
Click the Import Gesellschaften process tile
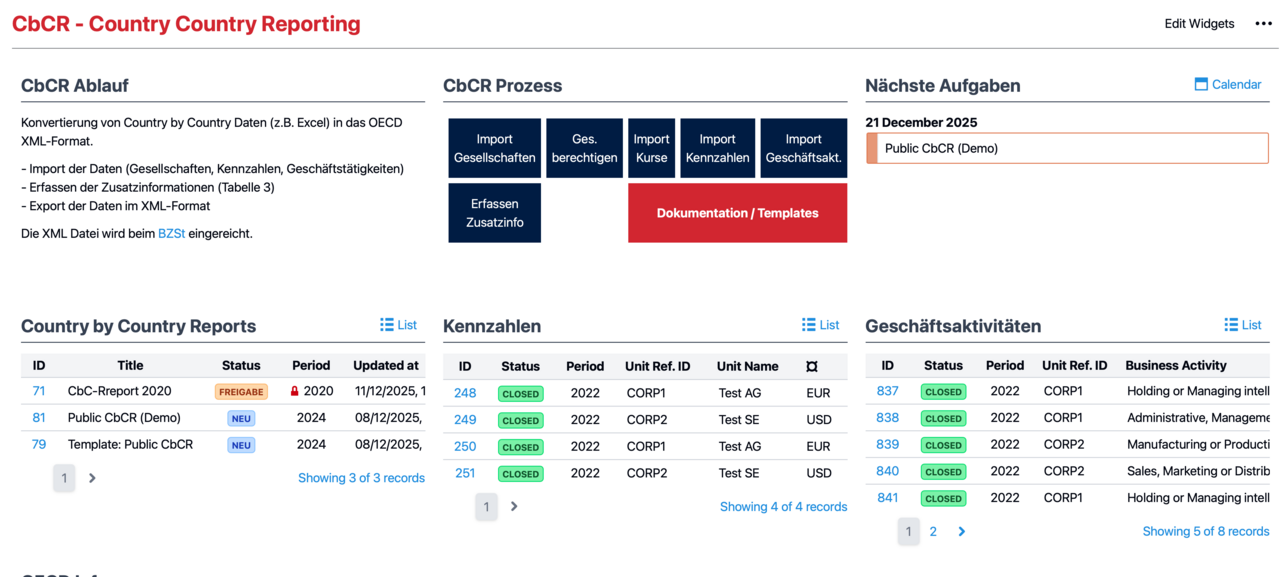[x=494, y=148]
